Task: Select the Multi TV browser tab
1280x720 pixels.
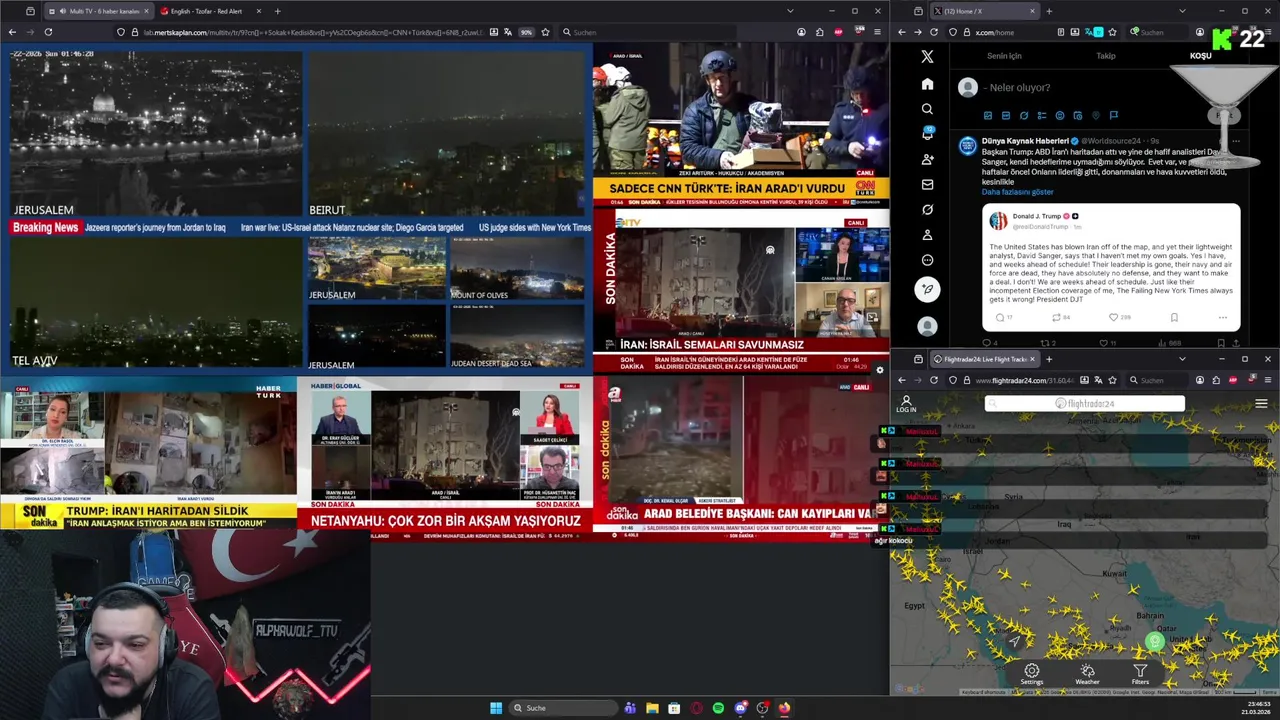Action: 97,11
